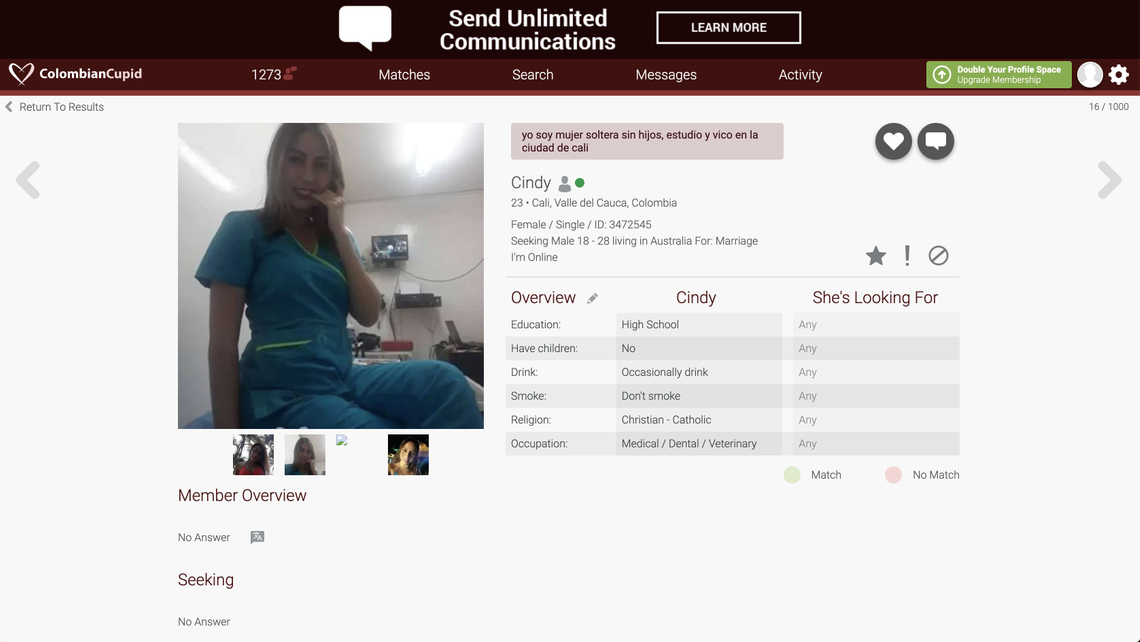Click the green online status dot
Viewport: 1140px width, 642px height.
pyautogui.click(x=579, y=182)
